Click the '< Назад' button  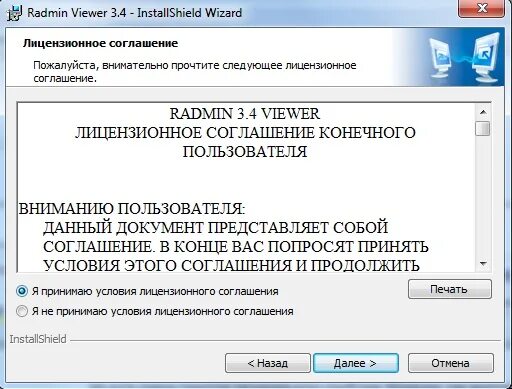point(268,363)
